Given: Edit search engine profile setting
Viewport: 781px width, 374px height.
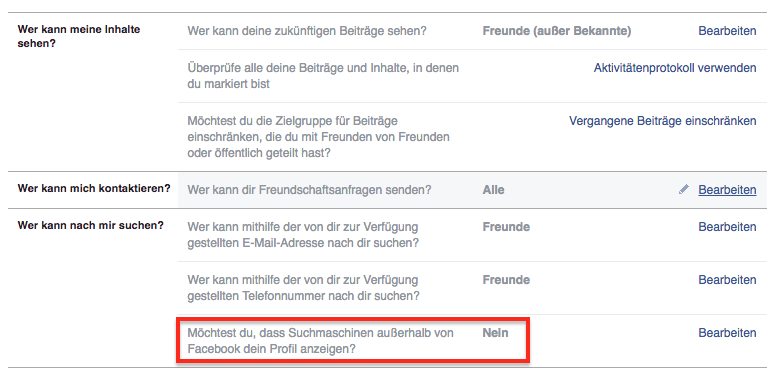Looking at the screenshot, I should [727, 333].
